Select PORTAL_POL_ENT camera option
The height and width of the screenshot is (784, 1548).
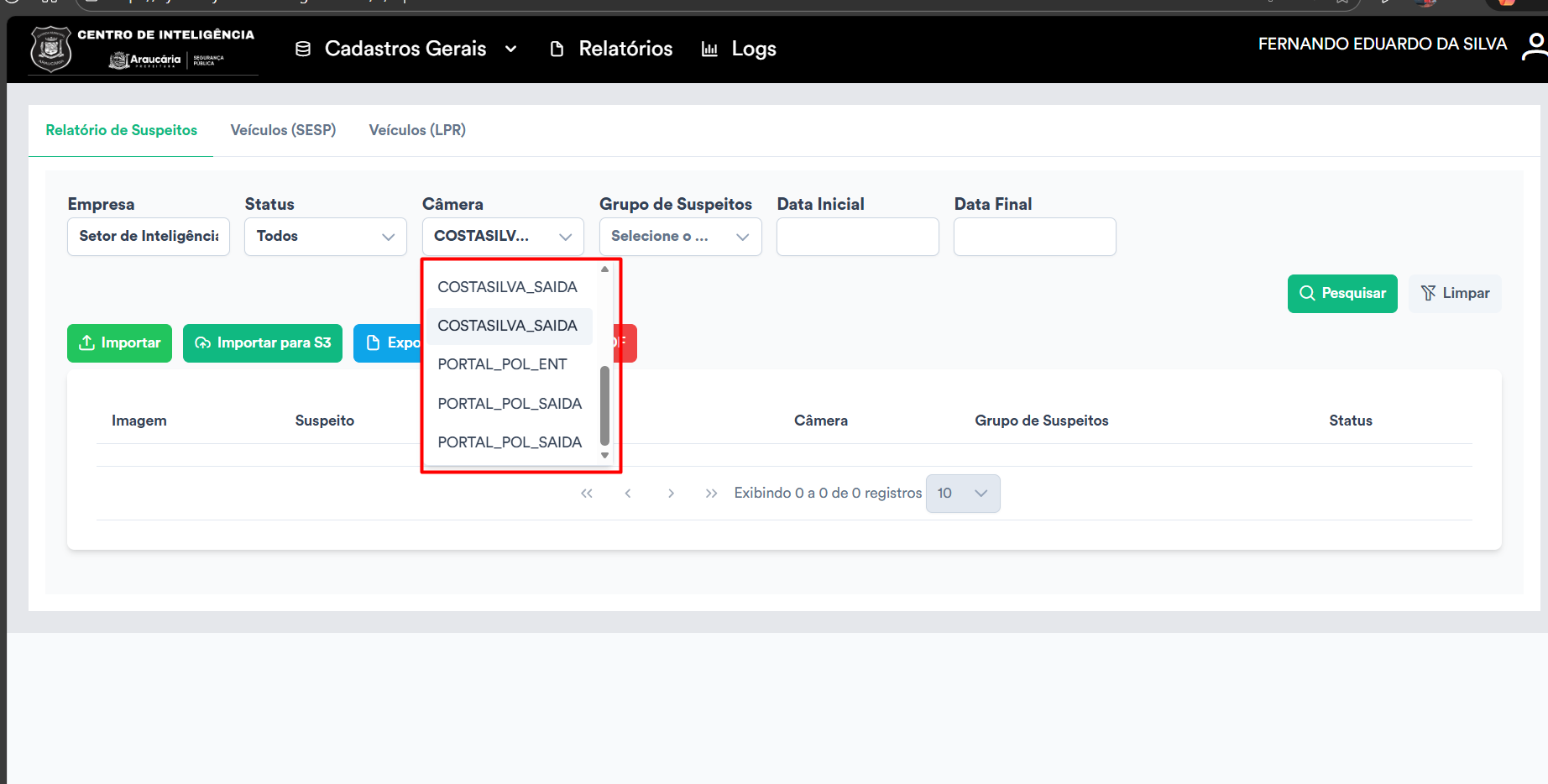point(502,364)
